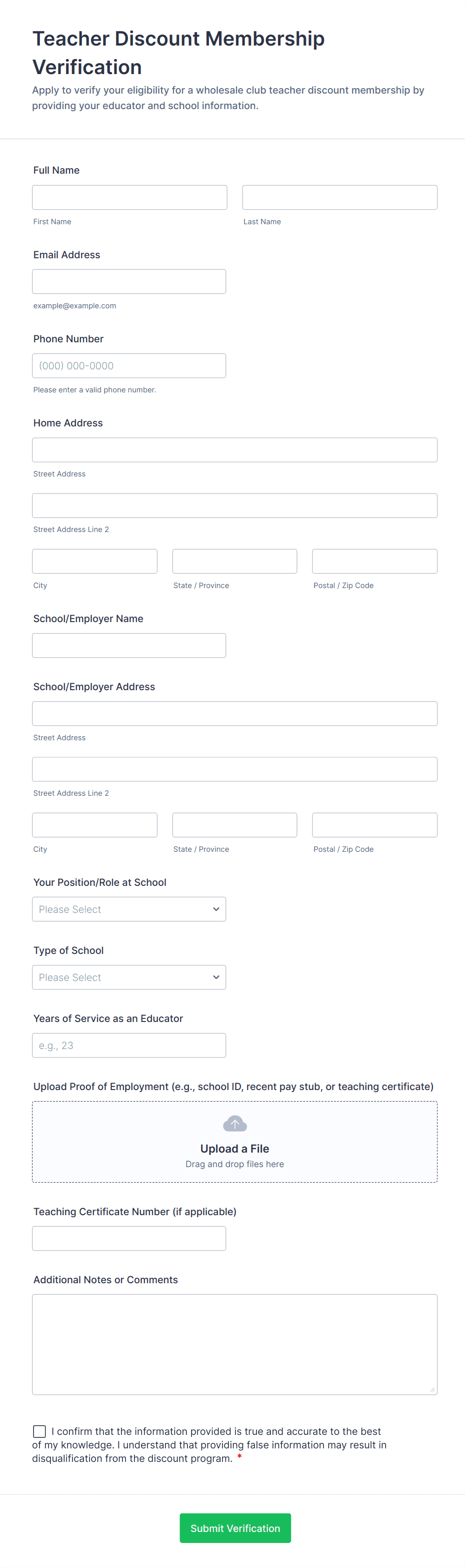The height and width of the screenshot is (1568, 465).
Task: Click School/Employer Address street address field
Action: coord(234,713)
